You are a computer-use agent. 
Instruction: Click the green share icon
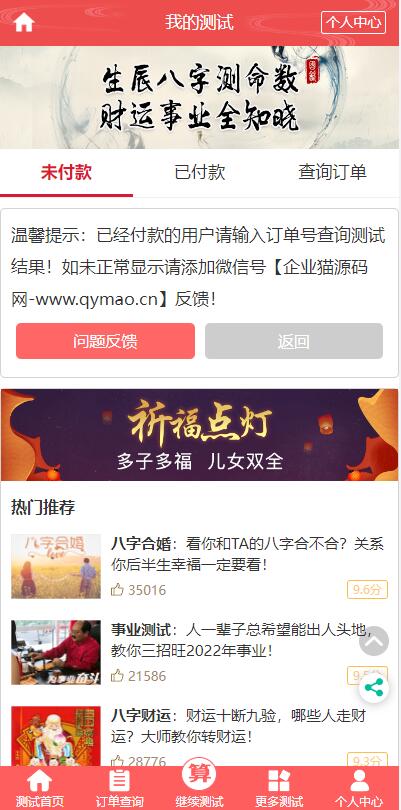[x=374, y=688]
